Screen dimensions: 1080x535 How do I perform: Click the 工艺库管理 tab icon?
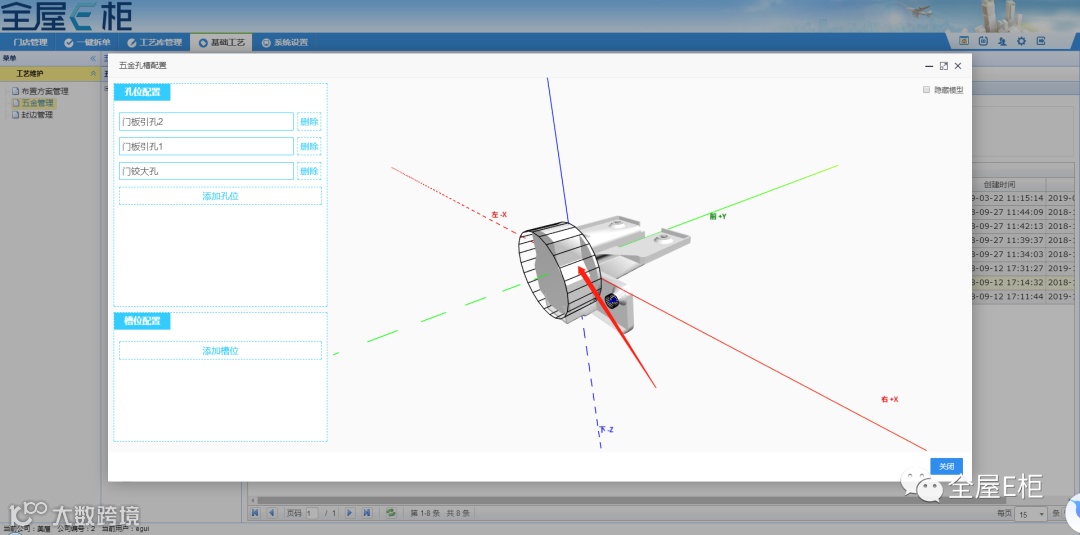point(132,43)
